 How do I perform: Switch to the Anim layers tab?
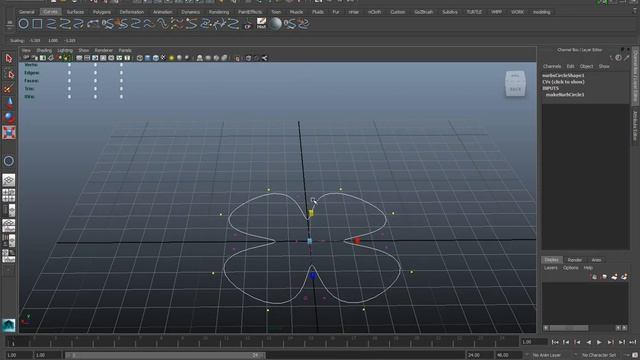(596, 260)
